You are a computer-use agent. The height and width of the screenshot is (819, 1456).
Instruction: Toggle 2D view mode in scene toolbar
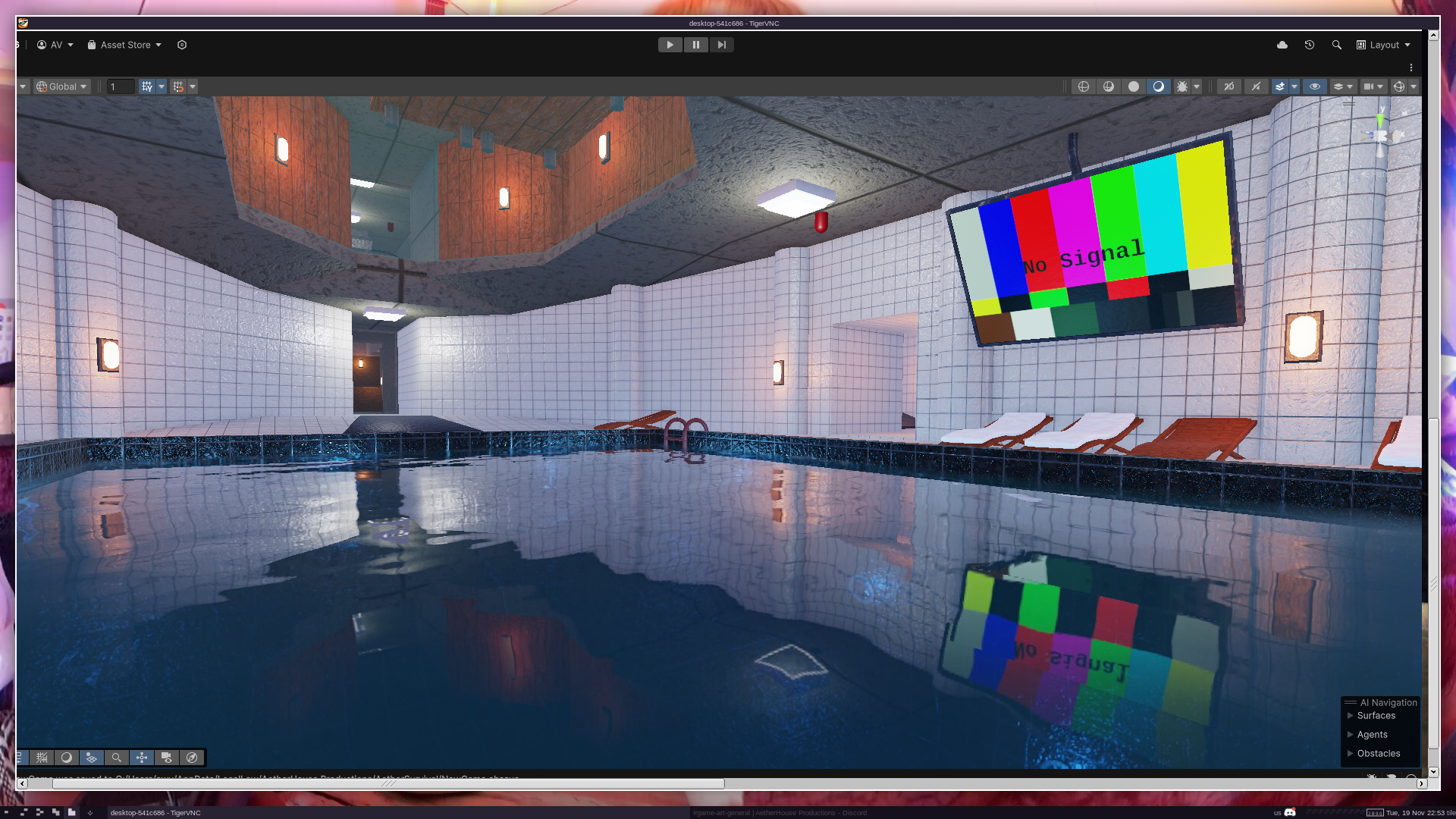[x=1229, y=86]
